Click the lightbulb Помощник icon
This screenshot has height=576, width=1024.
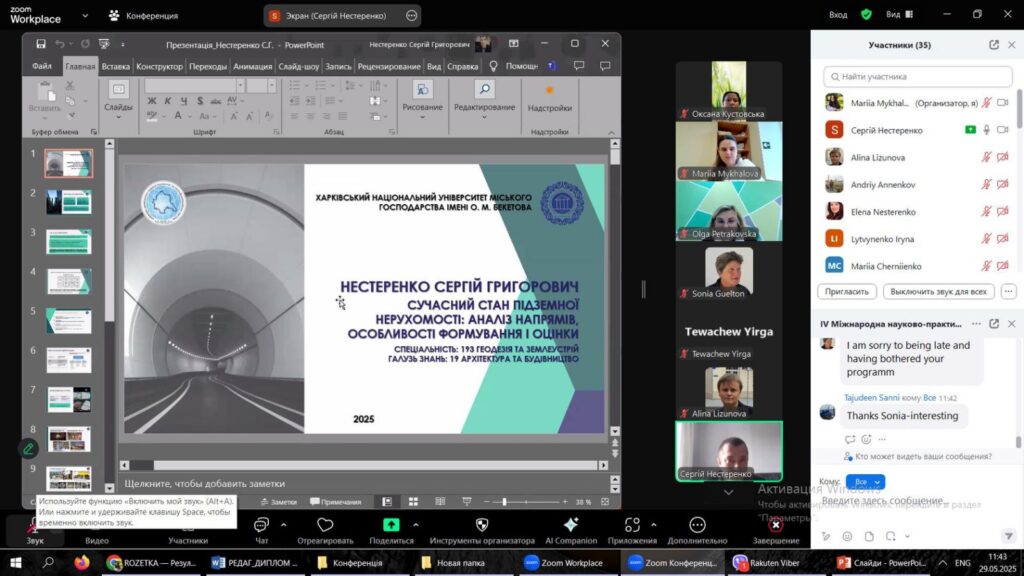[x=494, y=66]
